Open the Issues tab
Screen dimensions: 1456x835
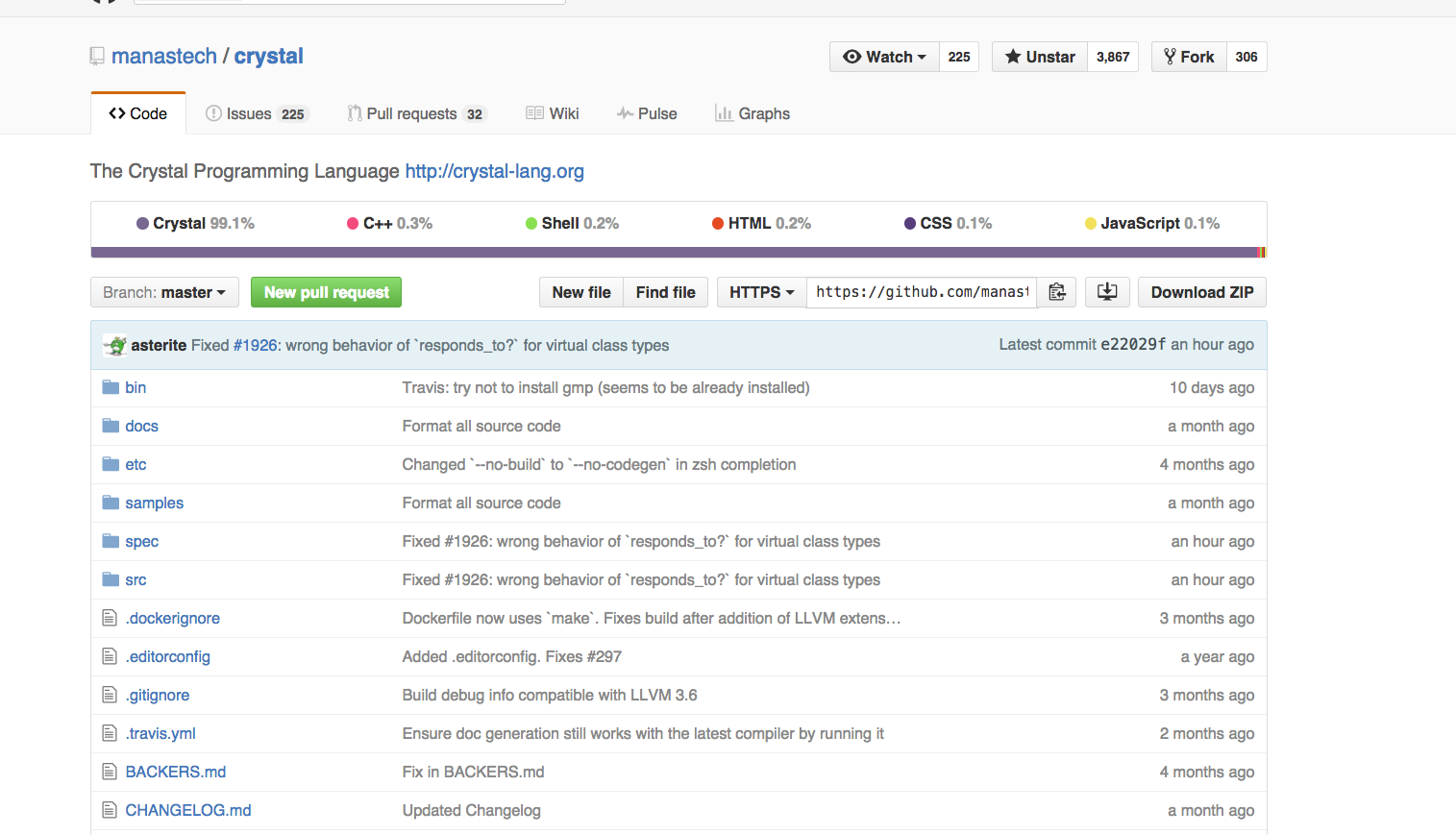click(x=257, y=113)
